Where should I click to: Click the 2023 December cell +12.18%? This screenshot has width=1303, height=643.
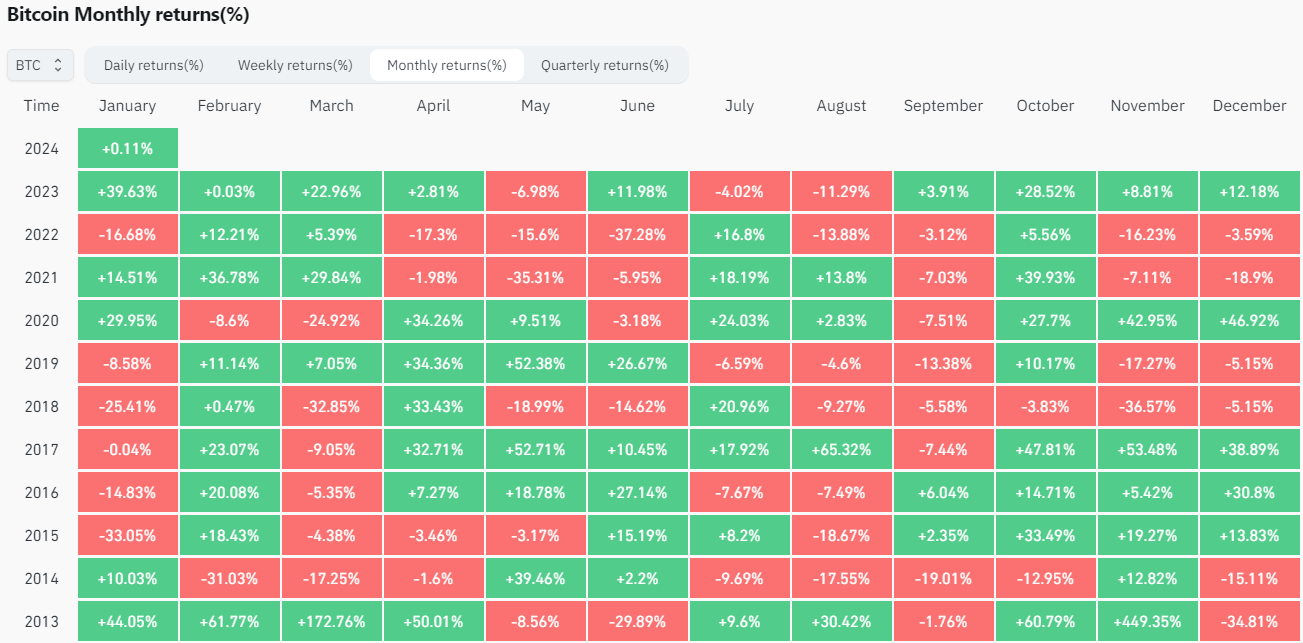1249,191
